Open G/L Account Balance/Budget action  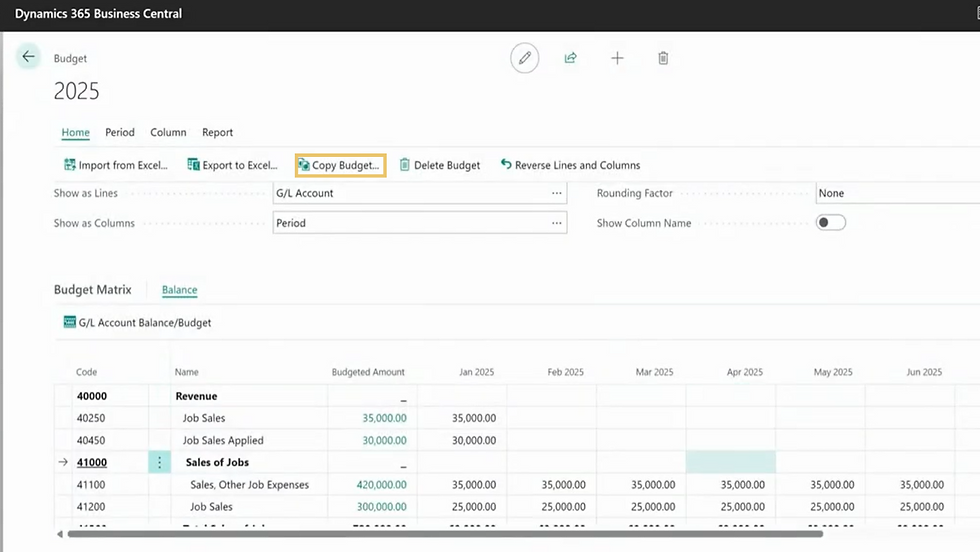tap(138, 323)
